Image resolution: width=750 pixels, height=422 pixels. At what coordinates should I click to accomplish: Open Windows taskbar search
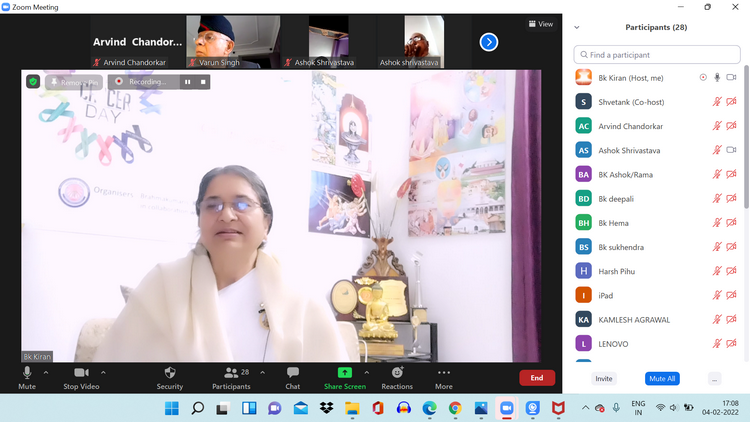(x=198, y=408)
